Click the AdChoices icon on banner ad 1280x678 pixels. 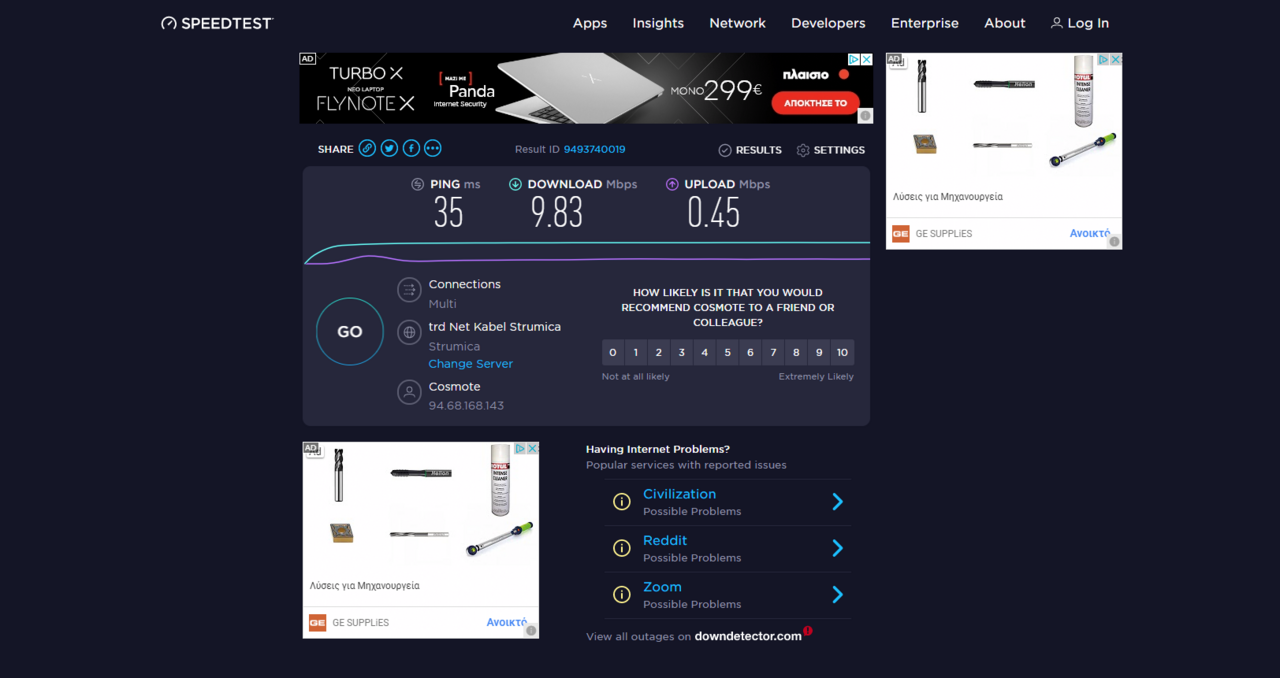[855, 60]
